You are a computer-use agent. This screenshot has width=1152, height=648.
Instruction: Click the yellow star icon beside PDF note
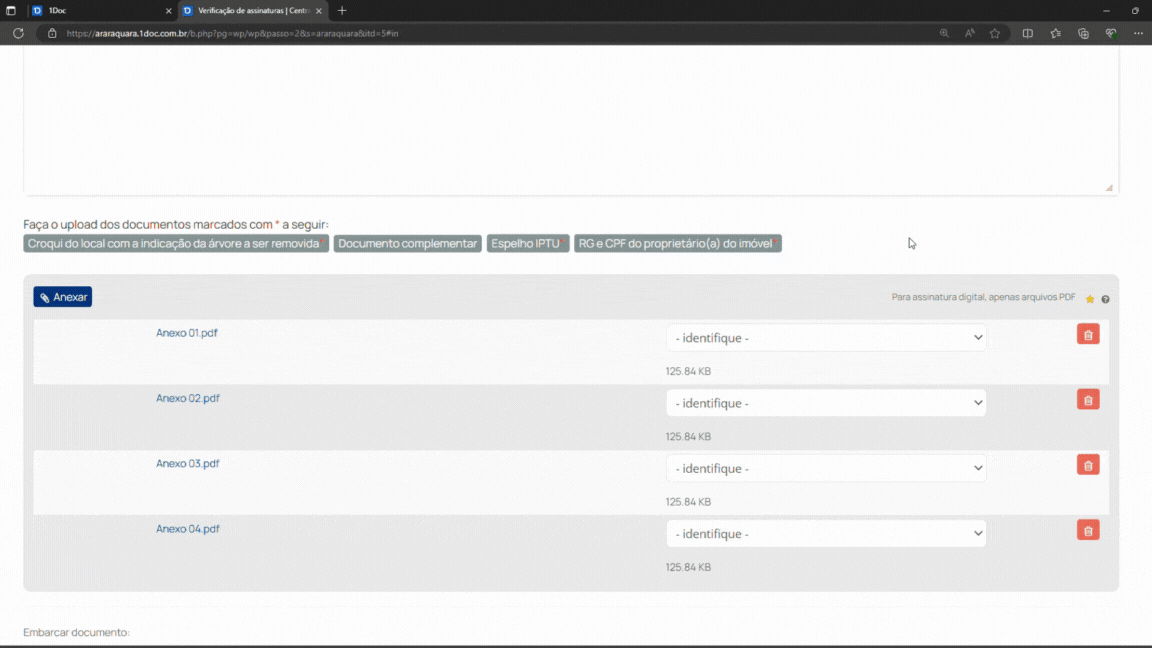[x=1090, y=299]
